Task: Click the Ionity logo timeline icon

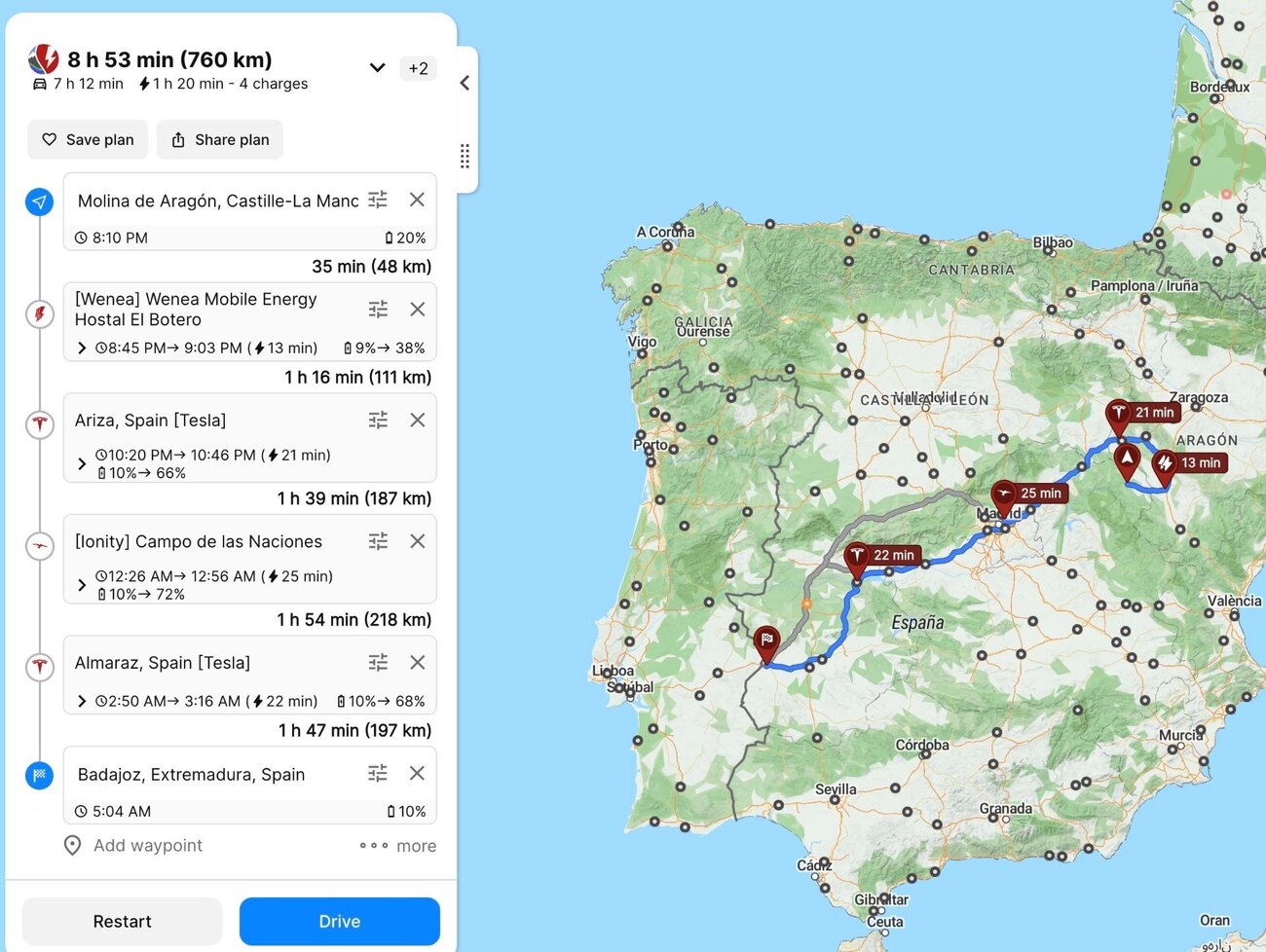Action: click(x=39, y=546)
